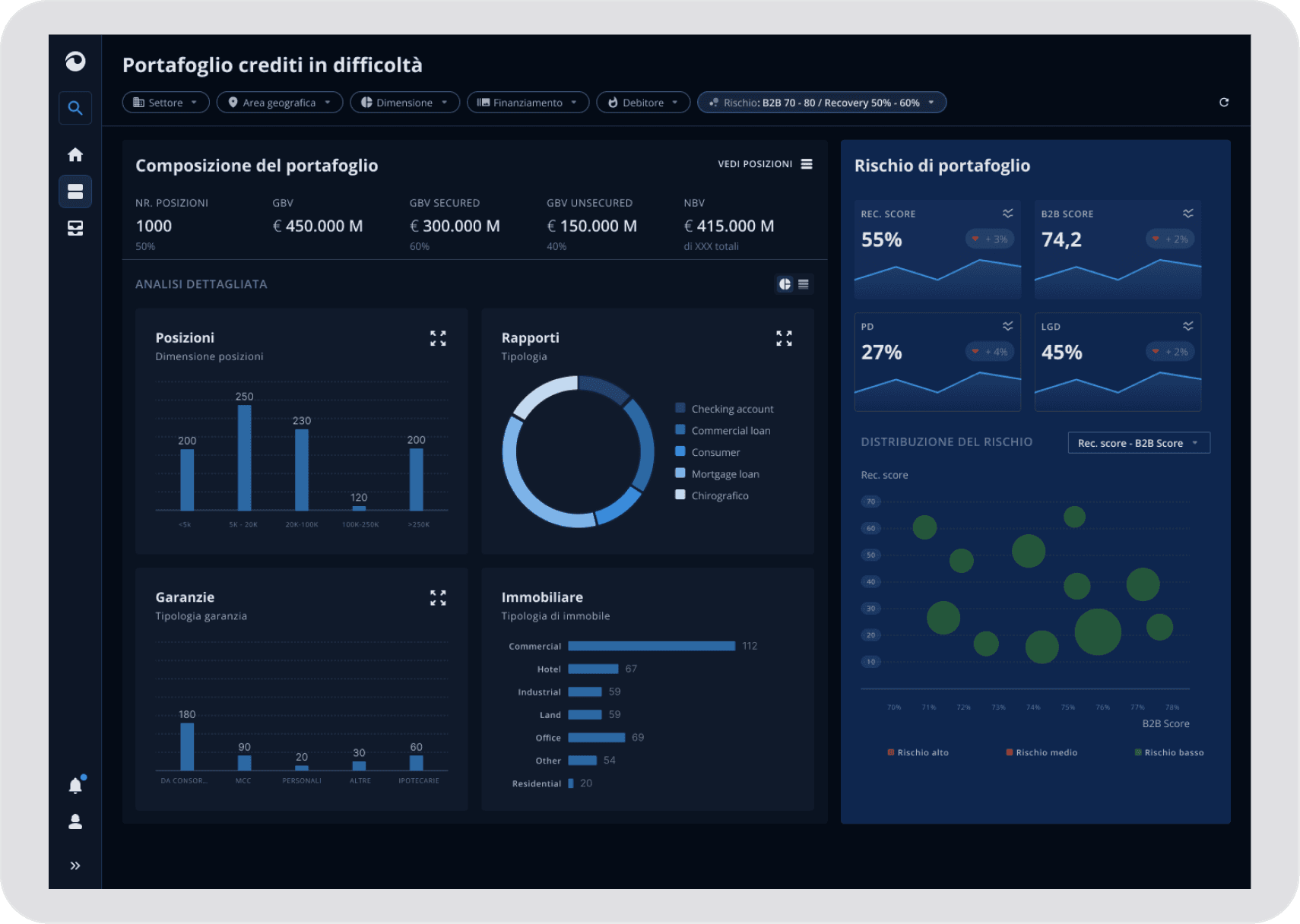1300x924 pixels.
Task: Open the Rec. score - B2B Score dropdown
Action: tap(1138, 442)
